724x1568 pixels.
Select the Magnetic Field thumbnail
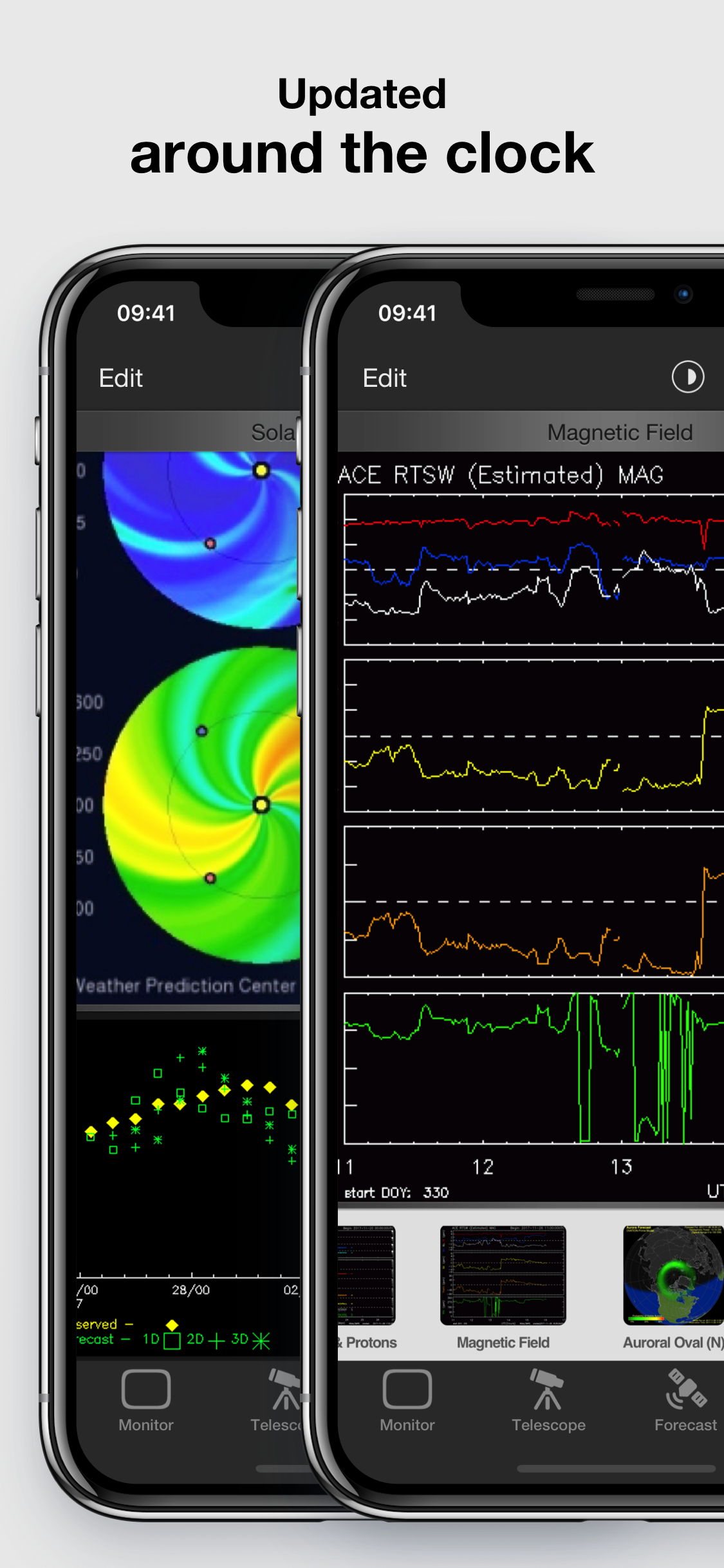pos(503,1275)
